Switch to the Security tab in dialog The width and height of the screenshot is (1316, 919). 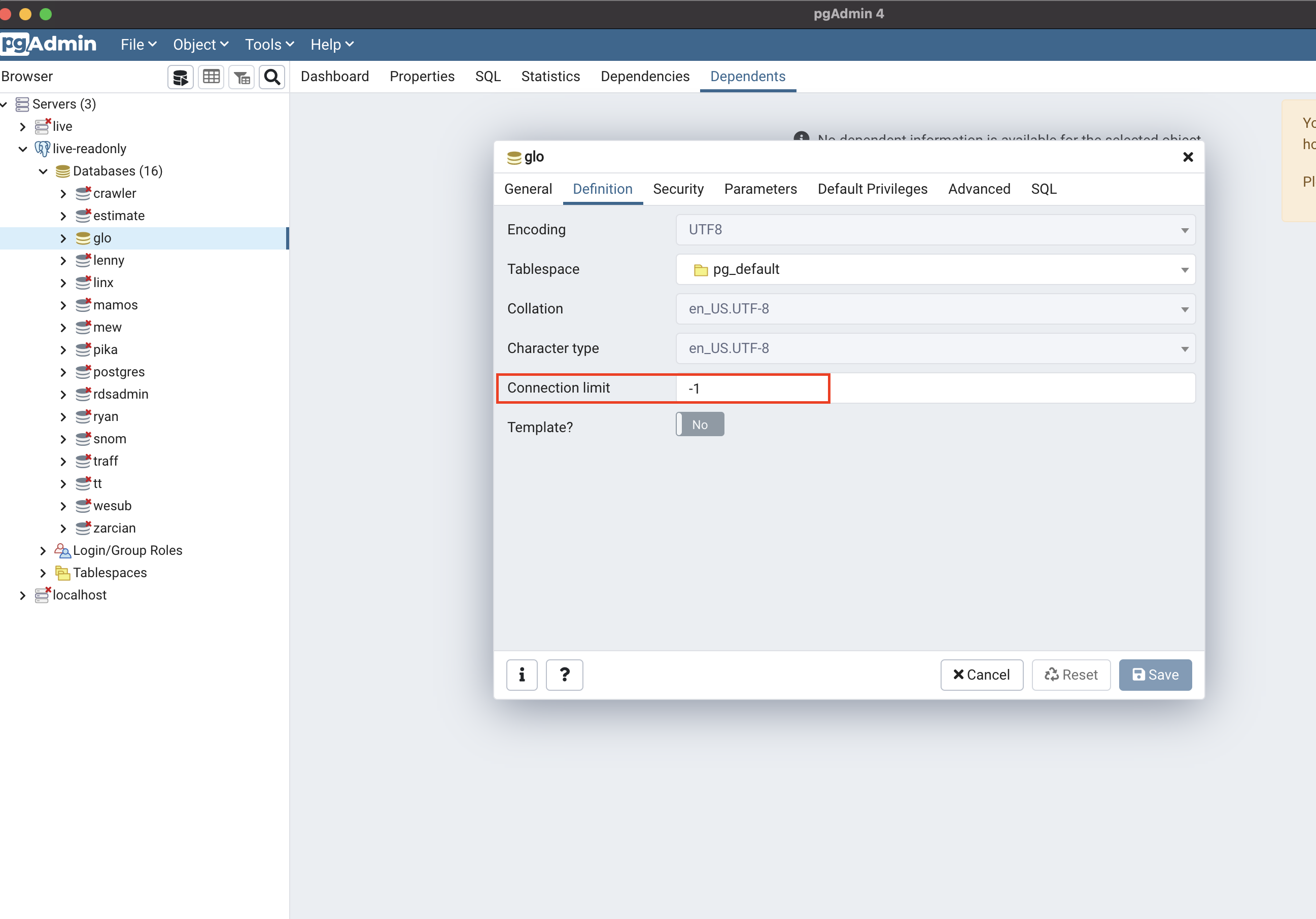[678, 189]
